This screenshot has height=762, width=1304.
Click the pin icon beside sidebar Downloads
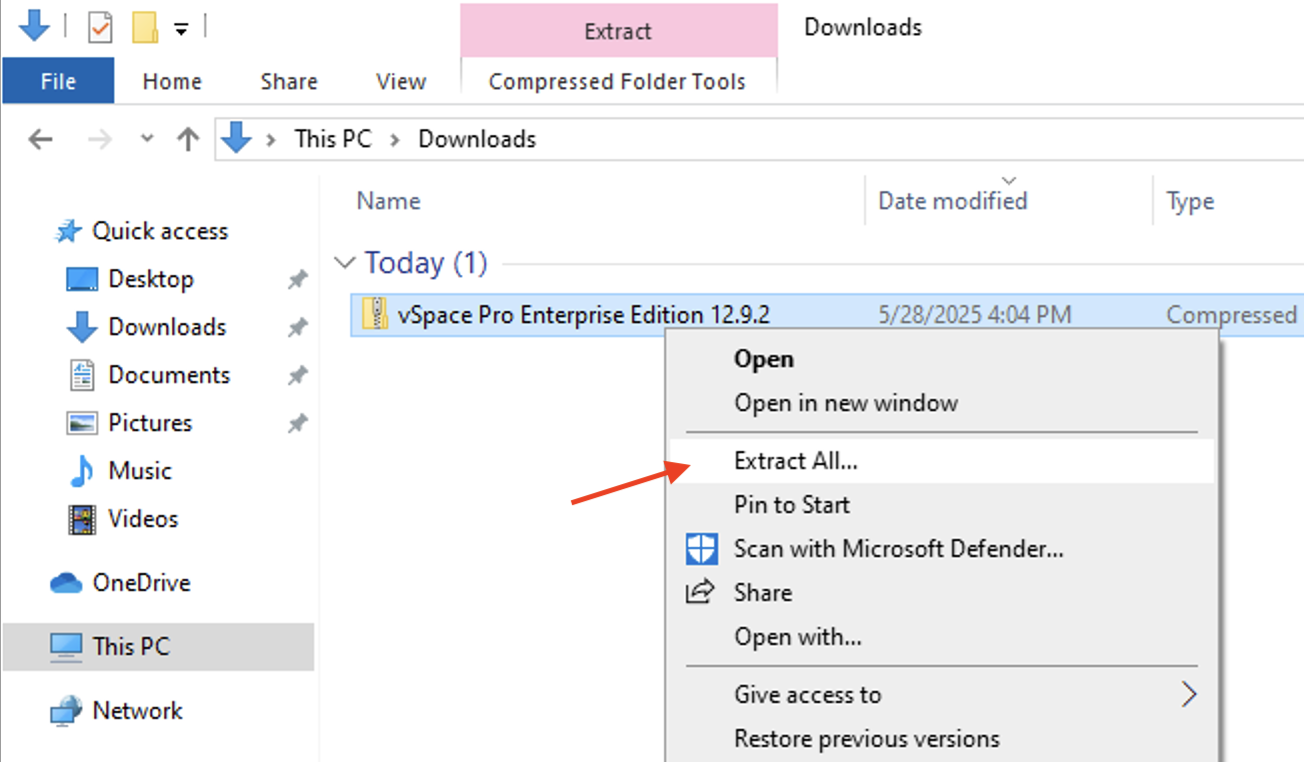tap(297, 328)
